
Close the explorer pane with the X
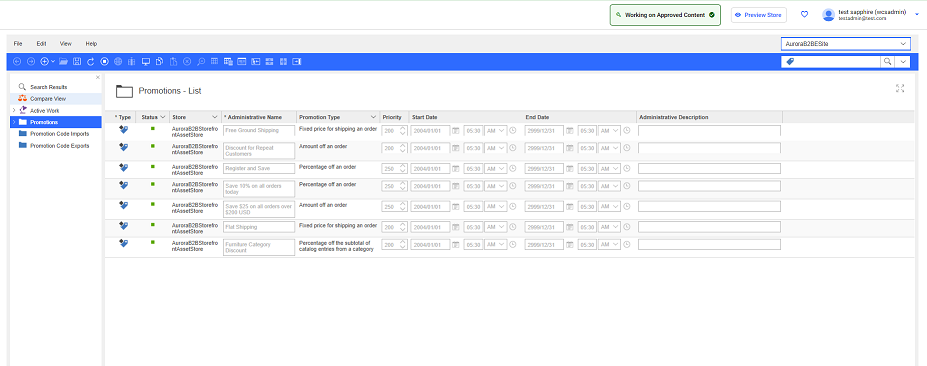98,77
